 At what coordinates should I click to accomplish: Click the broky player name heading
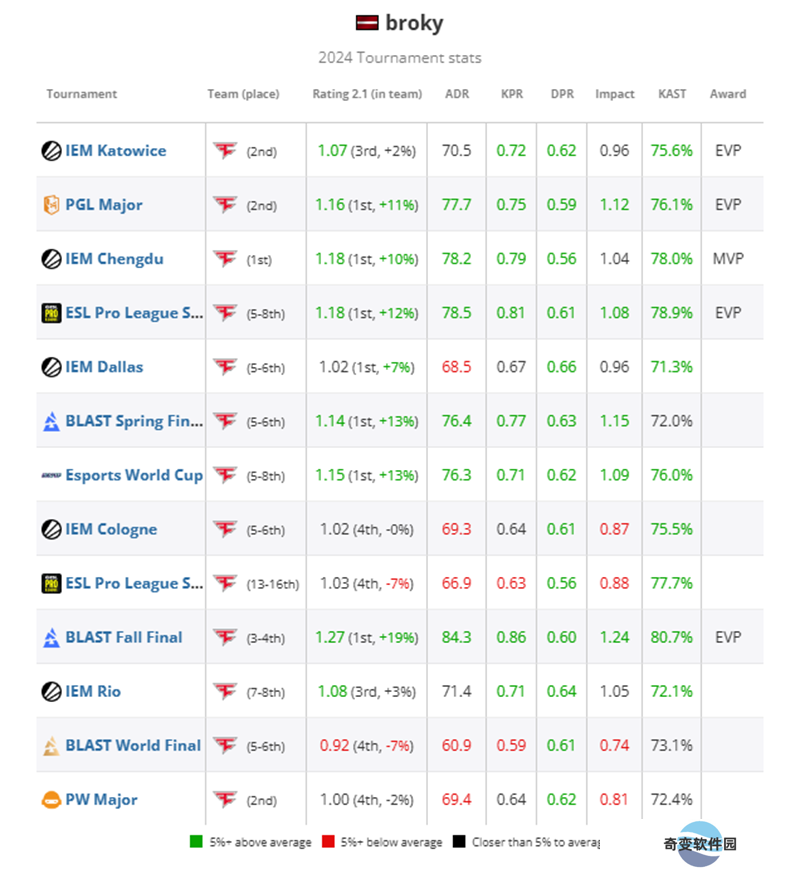pyautogui.click(x=414, y=23)
